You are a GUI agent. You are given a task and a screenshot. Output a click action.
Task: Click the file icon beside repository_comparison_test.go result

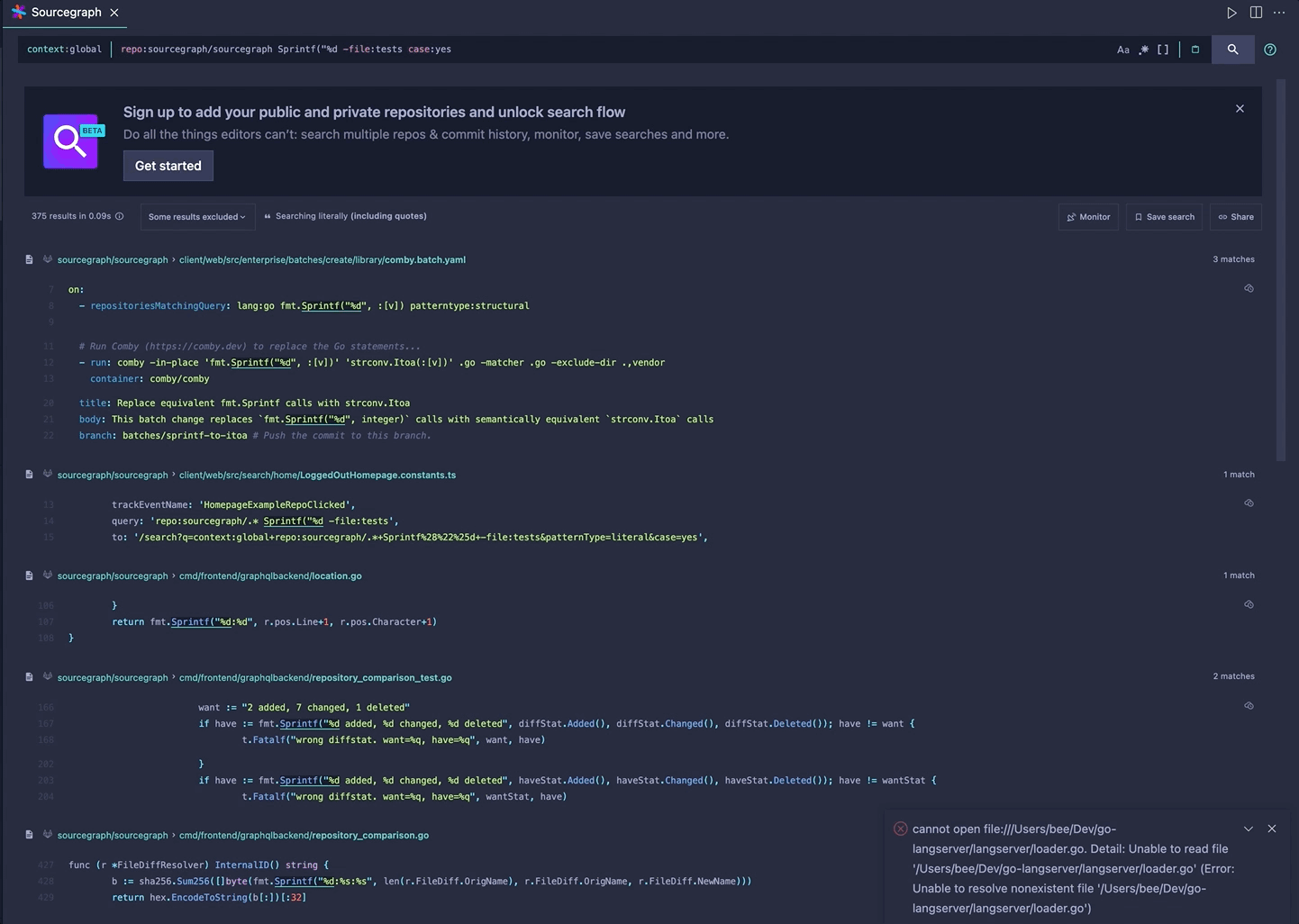coord(30,676)
